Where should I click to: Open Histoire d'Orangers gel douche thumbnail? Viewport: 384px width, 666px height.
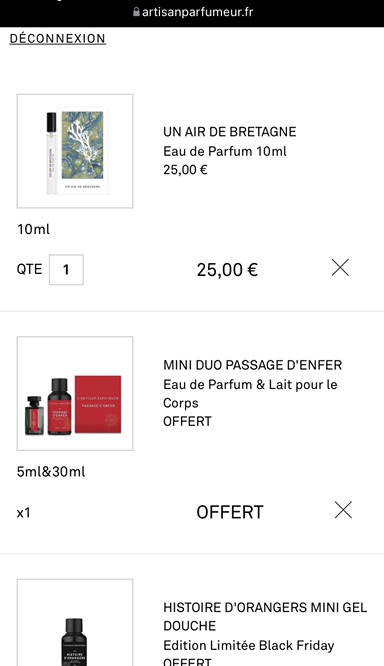click(75, 623)
